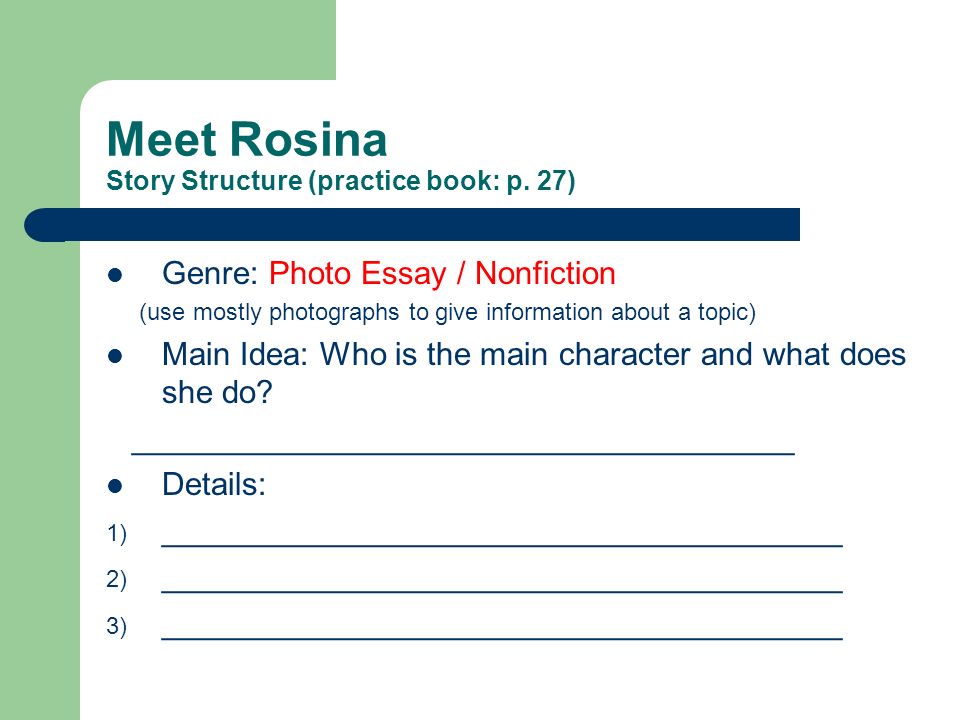
Task: Click the number 3) list marker
Action: (116, 626)
